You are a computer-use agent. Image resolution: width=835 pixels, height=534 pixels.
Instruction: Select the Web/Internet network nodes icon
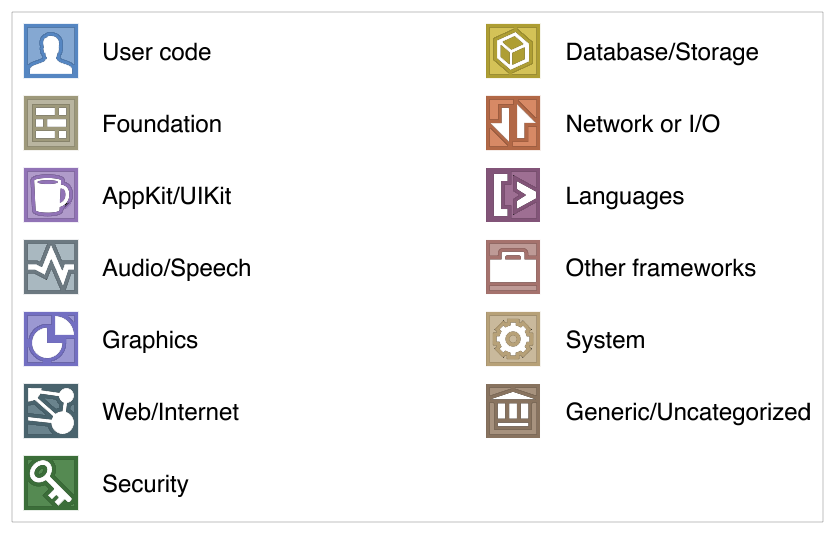pos(51,411)
